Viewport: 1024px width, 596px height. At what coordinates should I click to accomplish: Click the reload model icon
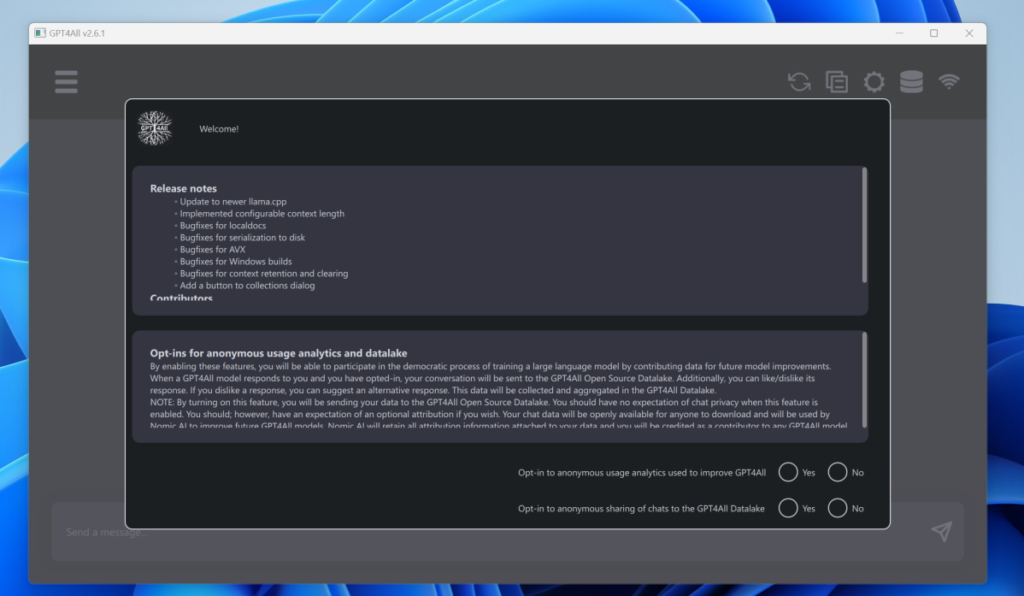[x=799, y=82]
